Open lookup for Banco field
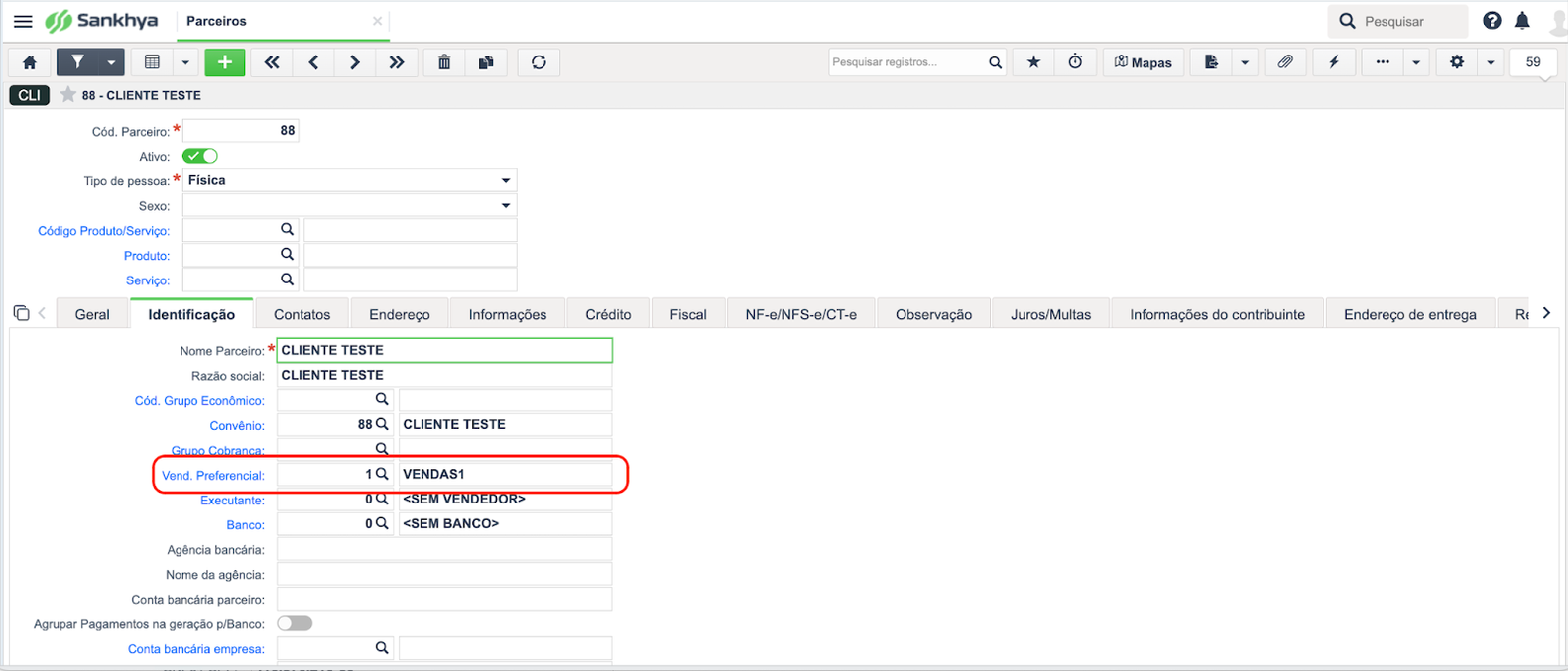The height and width of the screenshot is (671, 1568). (382, 523)
